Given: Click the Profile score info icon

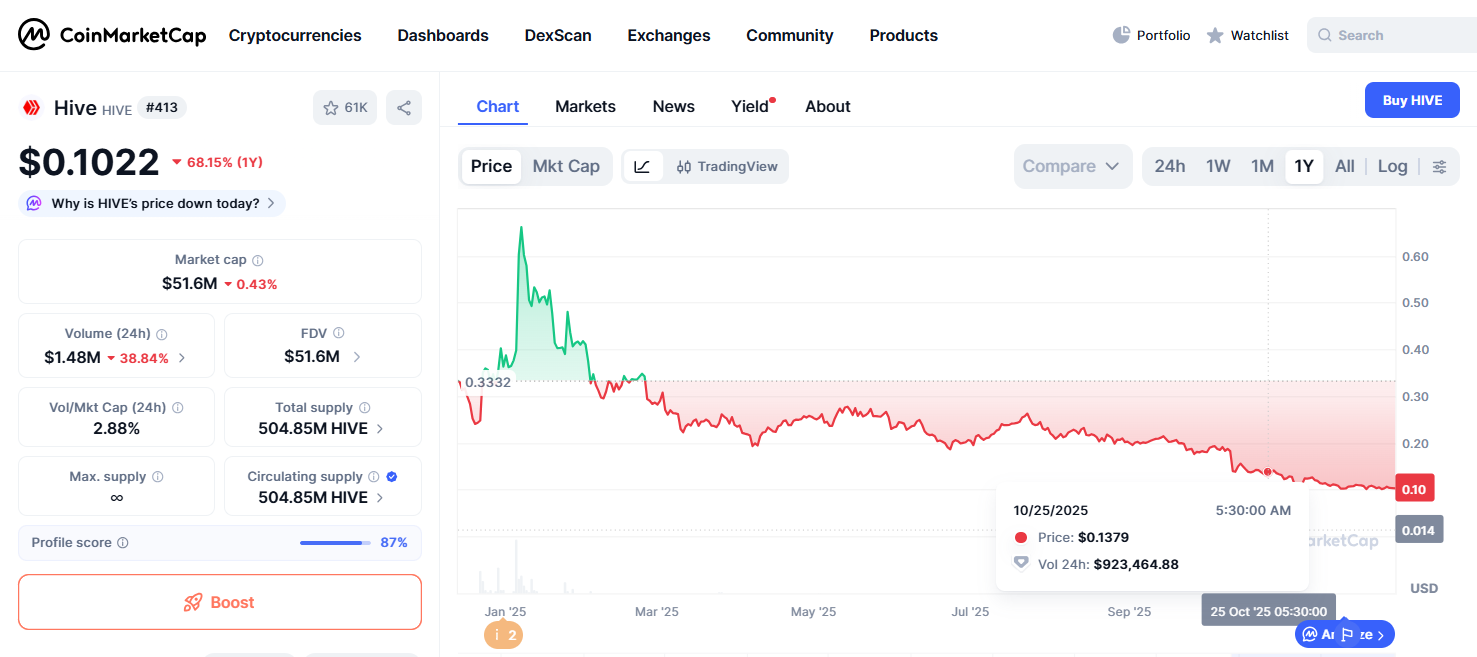Looking at the screenshot, I should [123, 543].
